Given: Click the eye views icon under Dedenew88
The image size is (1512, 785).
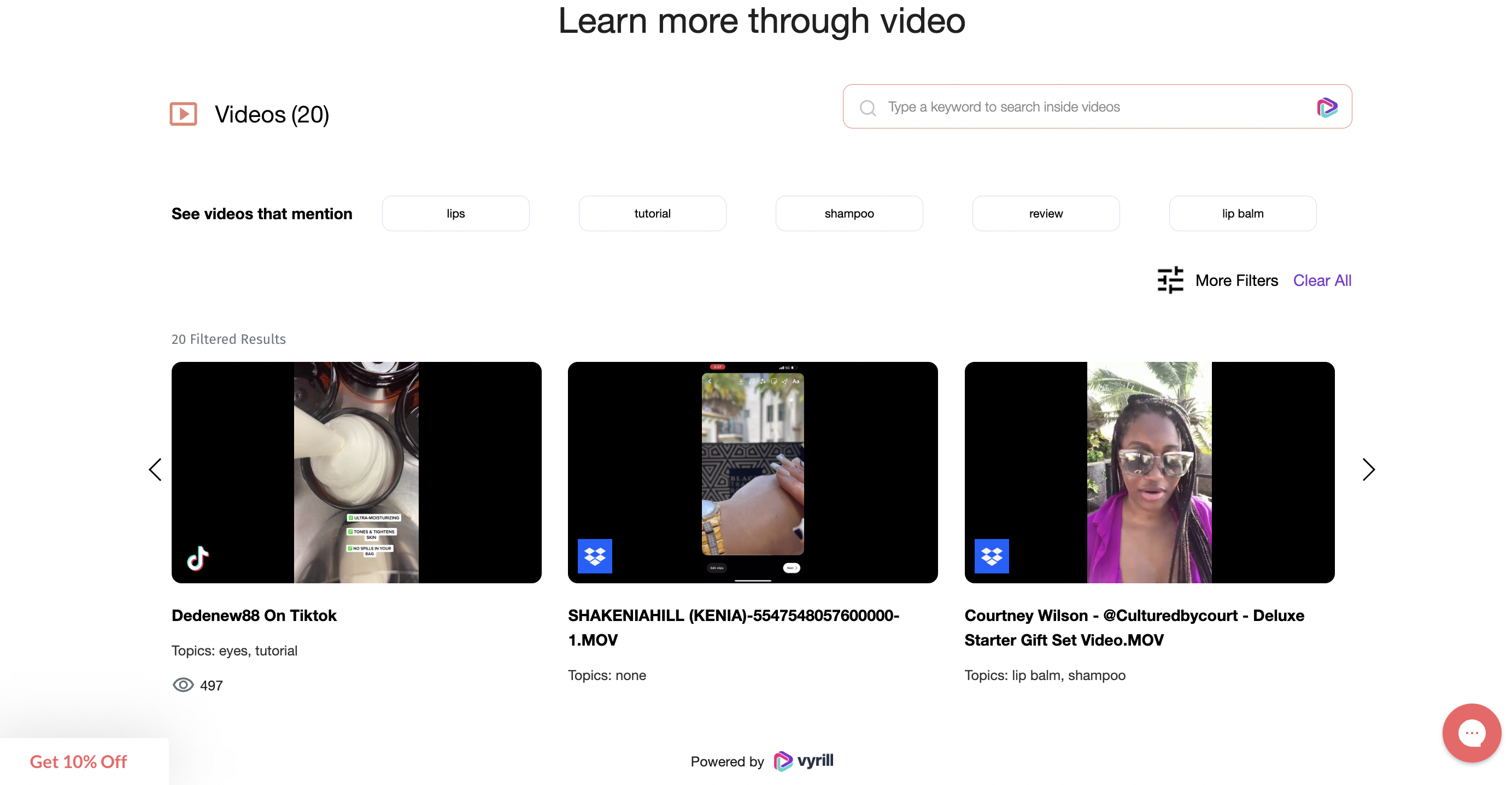Looking at the screenshot, I should click(183, 684).
